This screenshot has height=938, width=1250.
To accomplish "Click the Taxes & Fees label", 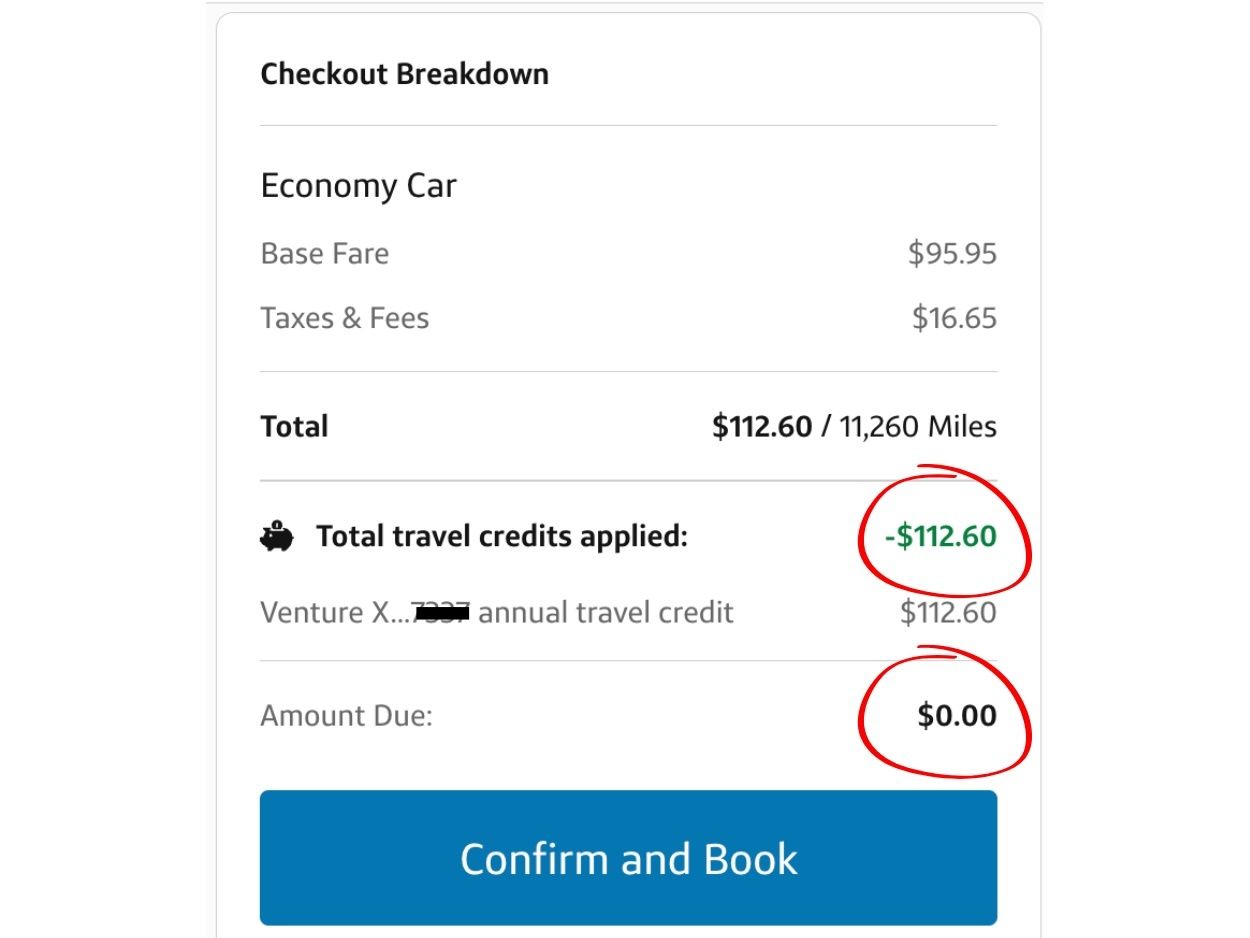I will click(x=344, y=318).
